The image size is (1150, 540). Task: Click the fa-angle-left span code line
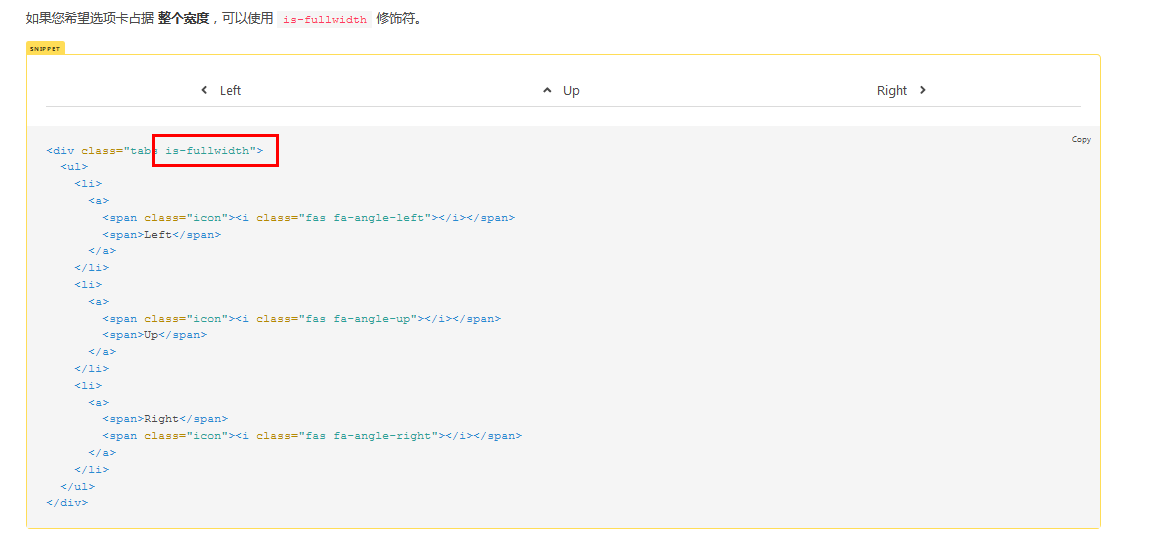tap(309, 218)
